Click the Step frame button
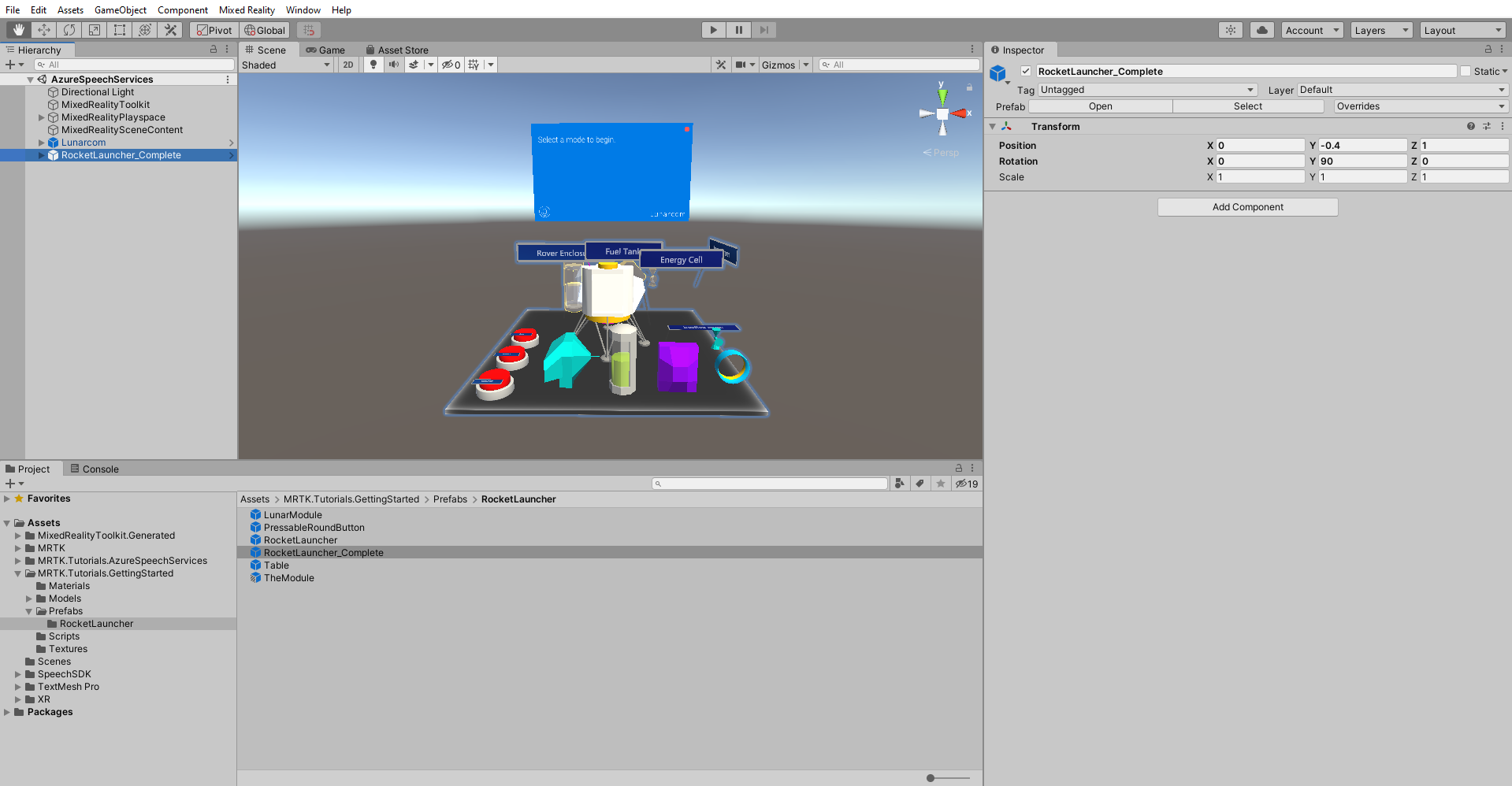The image size is (1512, 786). click(x=764, y=30)
